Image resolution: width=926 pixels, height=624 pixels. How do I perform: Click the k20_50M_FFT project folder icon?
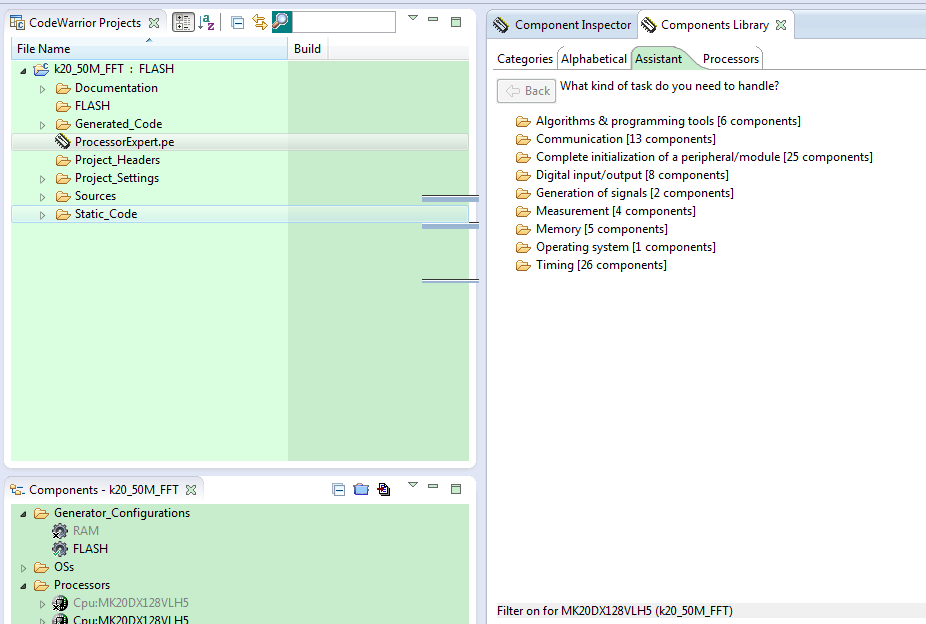pos(41,69)
